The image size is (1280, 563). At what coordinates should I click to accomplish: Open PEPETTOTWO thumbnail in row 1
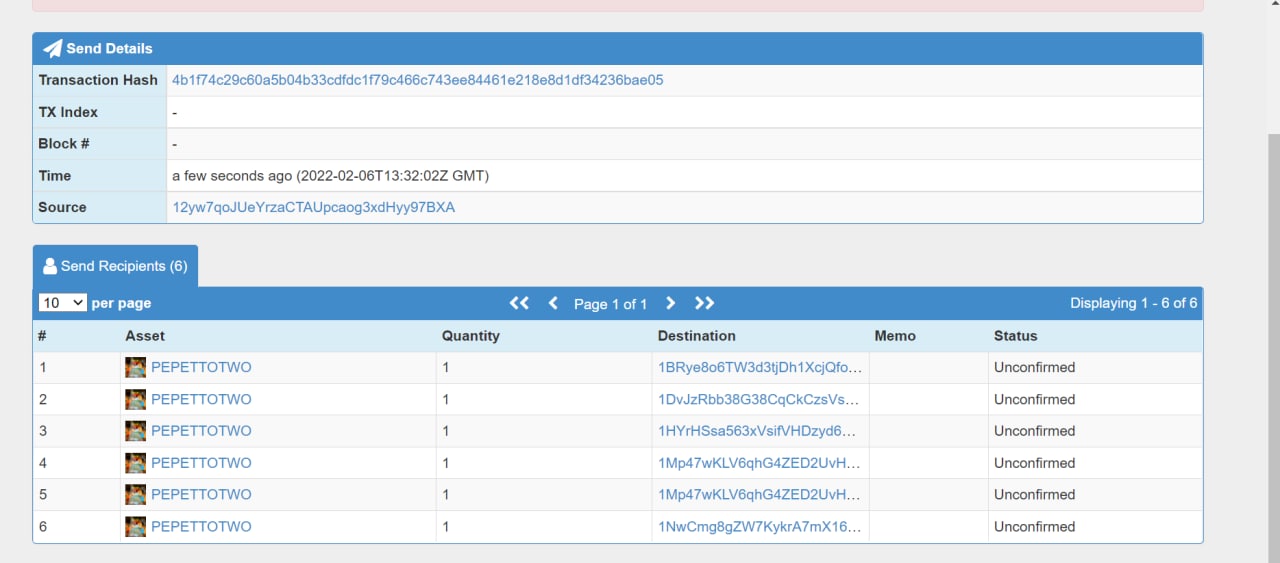[x=135, y=368]
